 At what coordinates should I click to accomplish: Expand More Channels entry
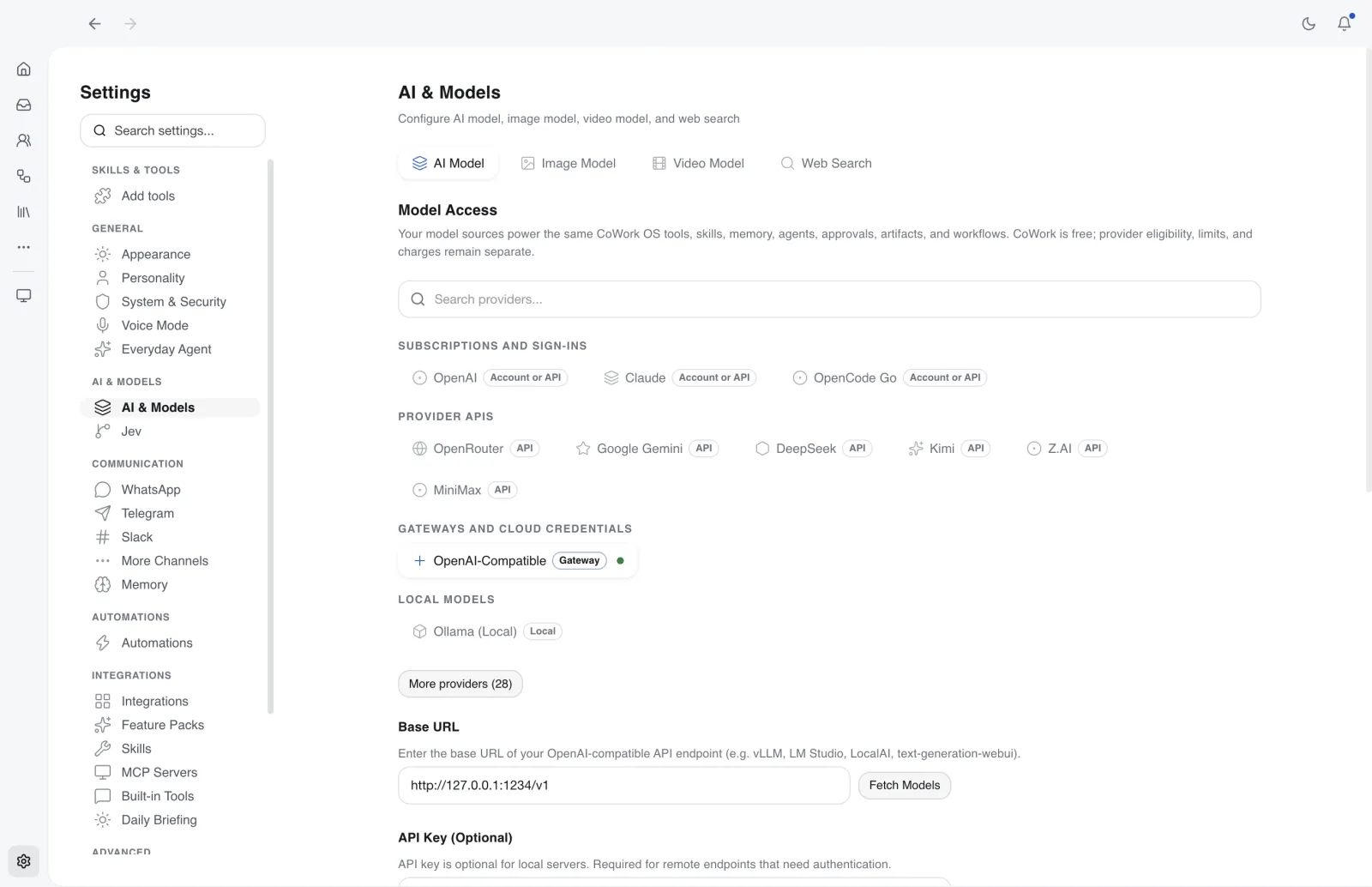click(x=170, y=561)
